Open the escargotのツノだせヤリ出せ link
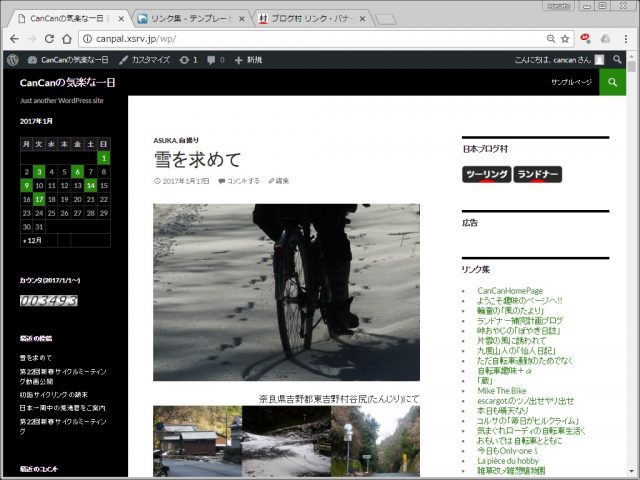 526,401
